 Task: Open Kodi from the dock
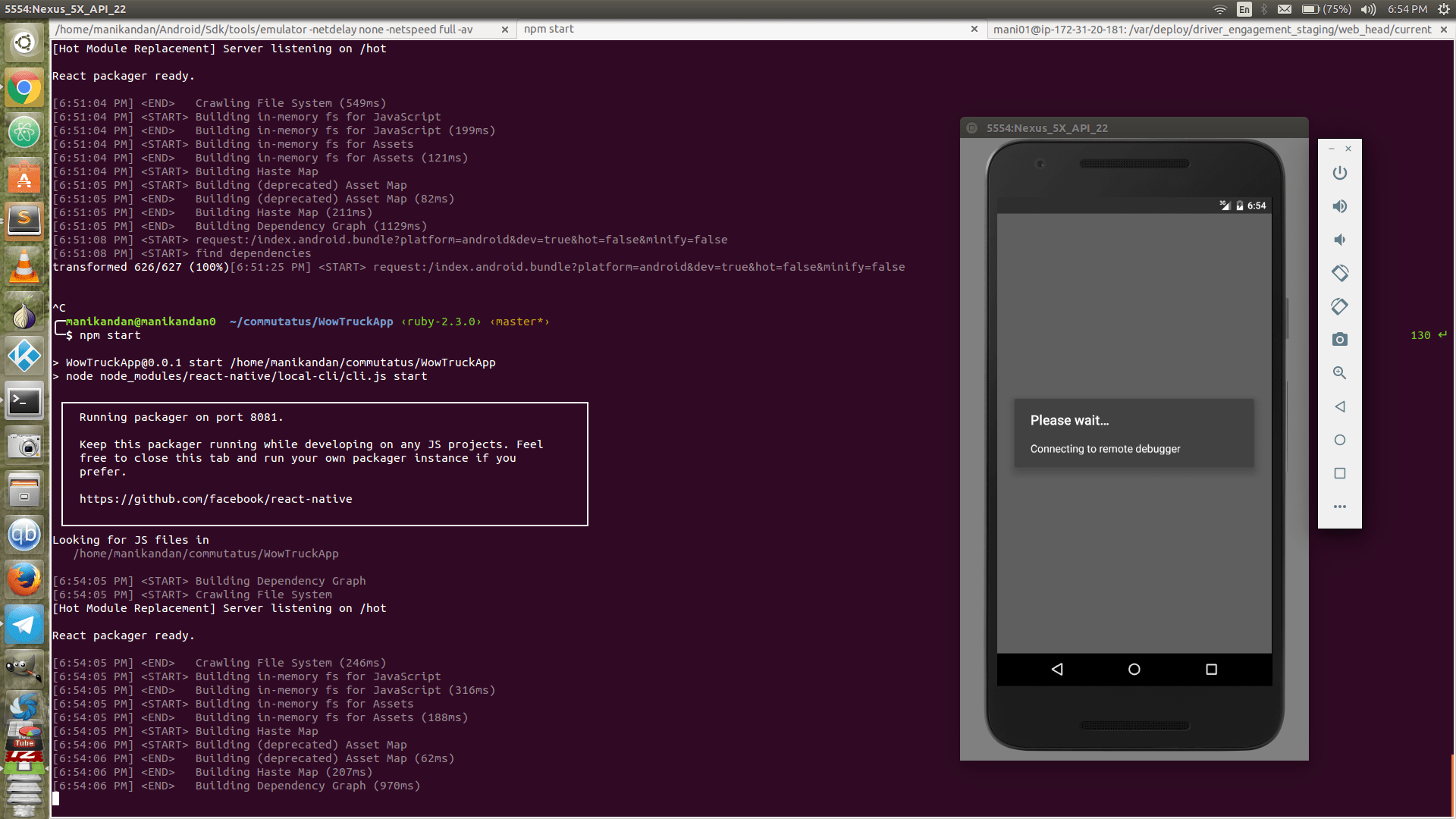(x=24, y=356)
